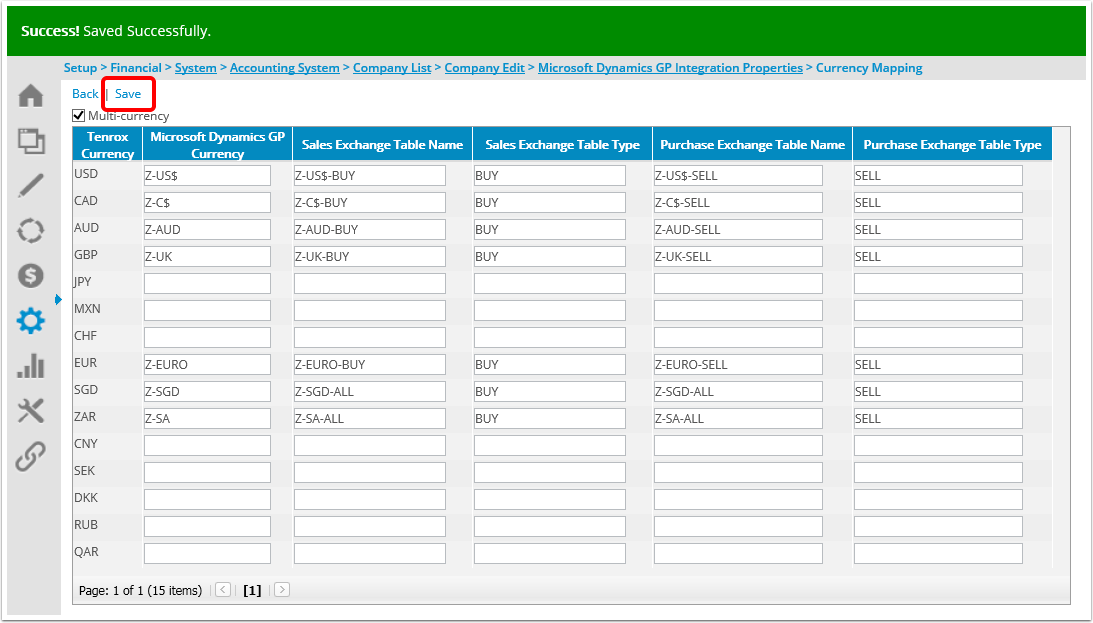Click Purchase Exchange Table Type header

click(x=952, y=145)
